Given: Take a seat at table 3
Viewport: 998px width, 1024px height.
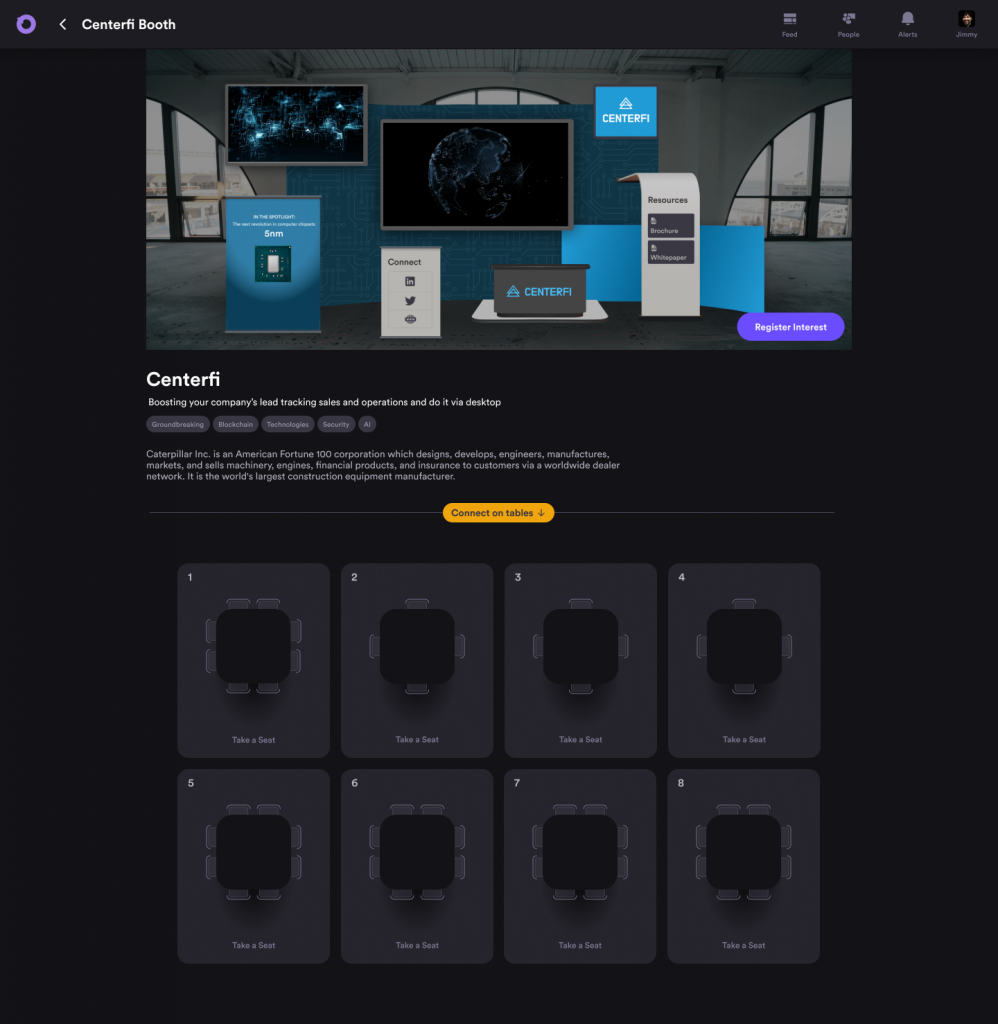Looking at the screenshot, I should tap(581, 739).
